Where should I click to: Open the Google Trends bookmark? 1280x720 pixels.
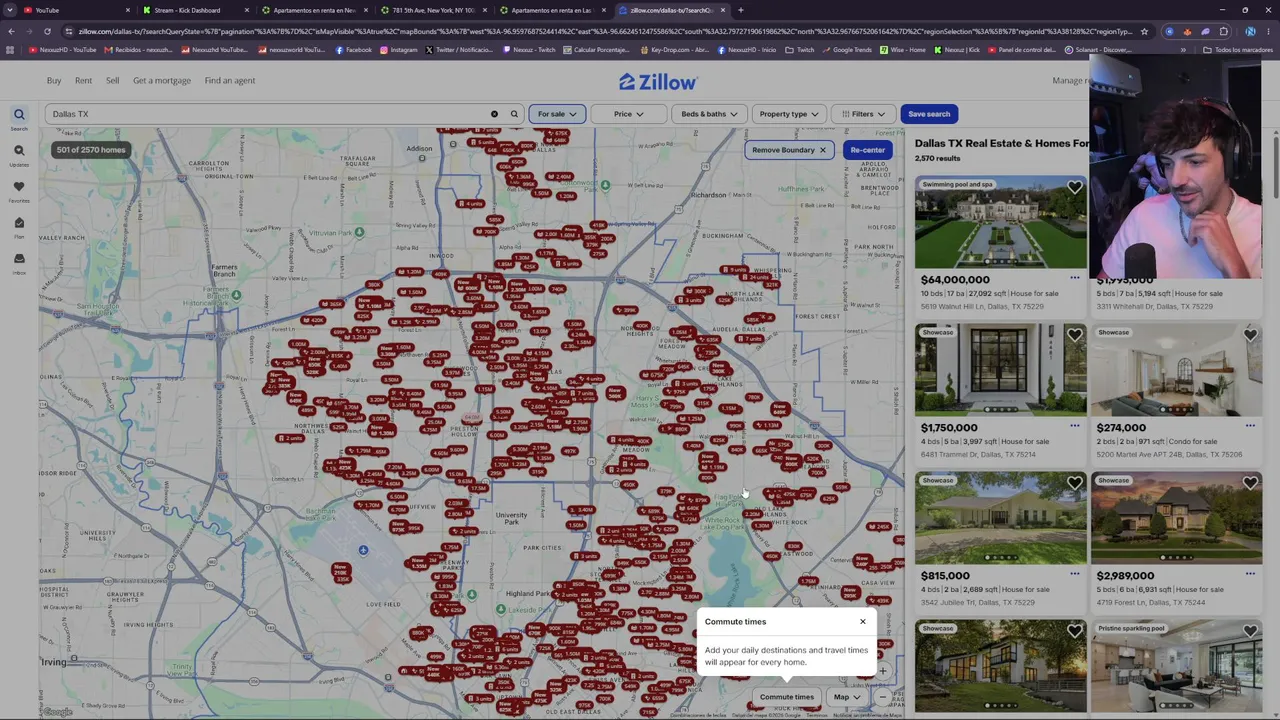[847, 50]
